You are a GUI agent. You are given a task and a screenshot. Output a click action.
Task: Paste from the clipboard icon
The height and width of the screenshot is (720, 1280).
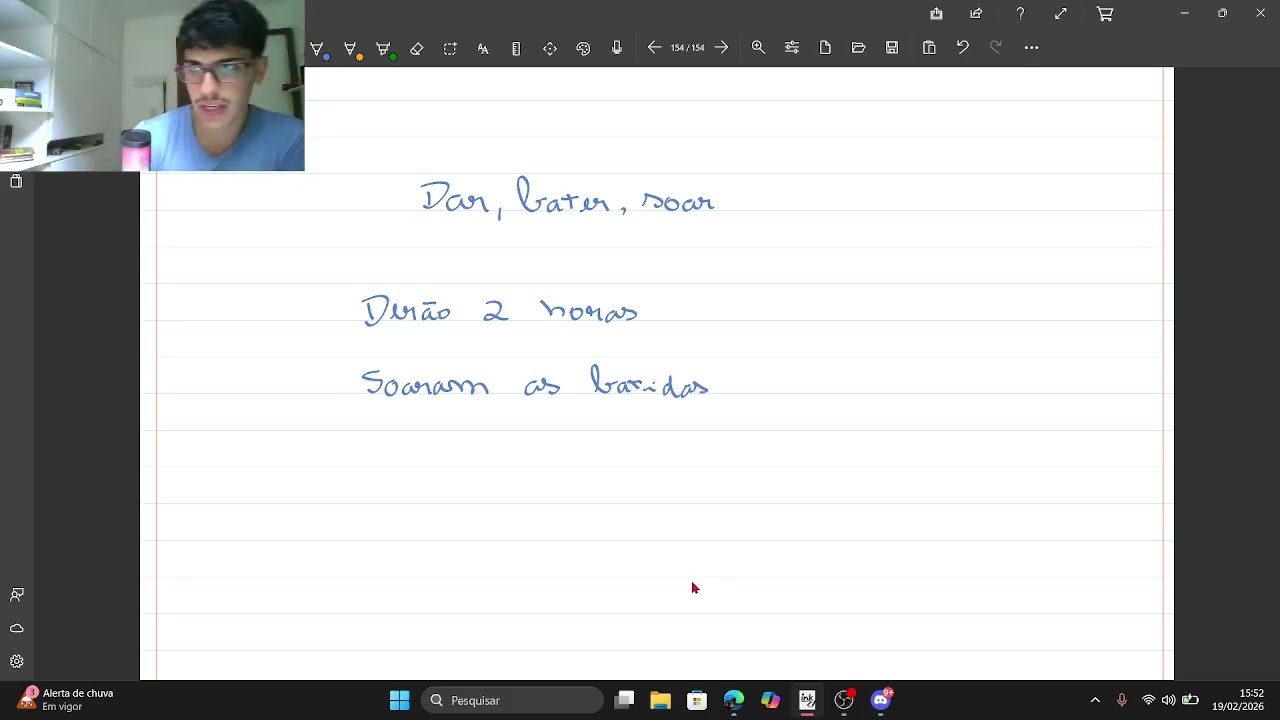click(929, 47)
